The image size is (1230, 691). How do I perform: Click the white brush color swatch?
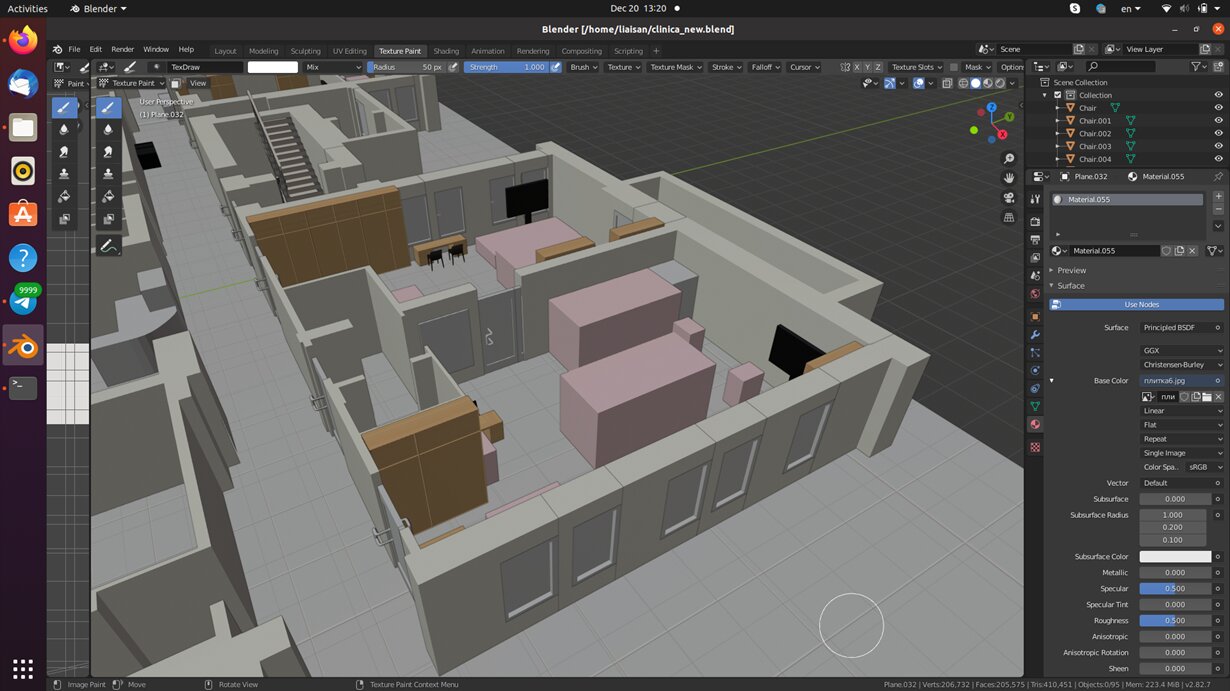(273, 67)
